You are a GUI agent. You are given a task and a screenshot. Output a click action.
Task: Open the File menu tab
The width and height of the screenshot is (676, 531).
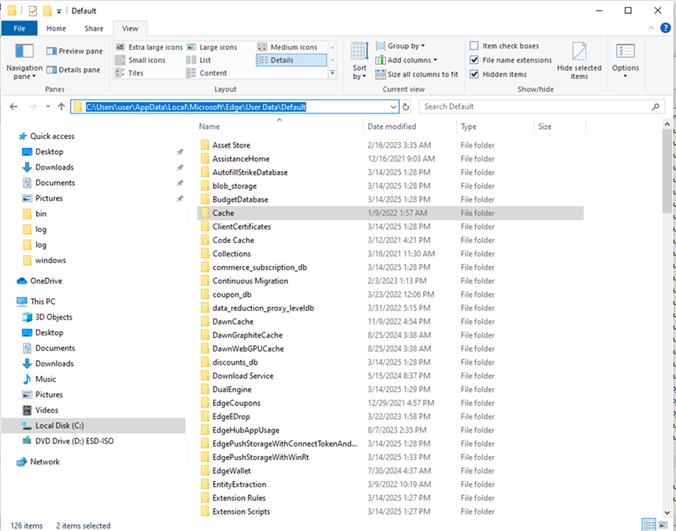tap(19, 28)
